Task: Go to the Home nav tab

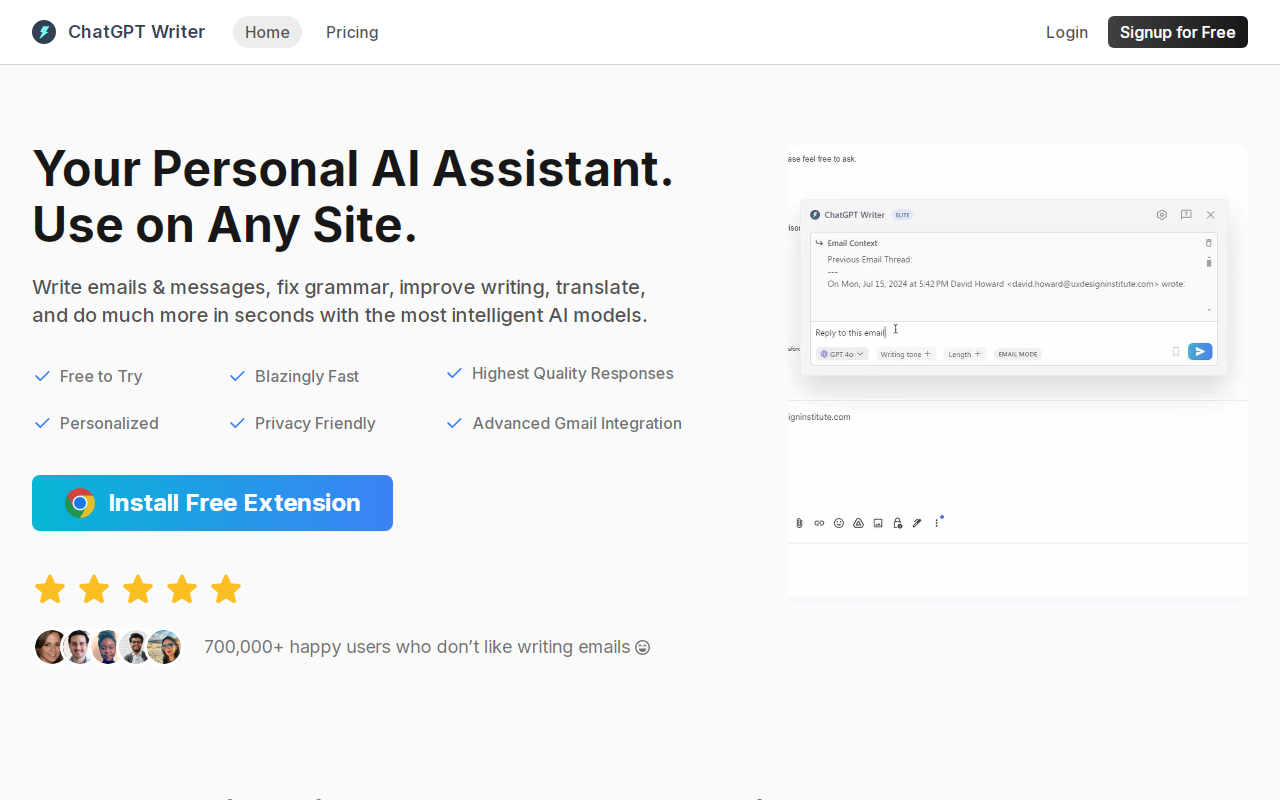Action: point(267,32)
